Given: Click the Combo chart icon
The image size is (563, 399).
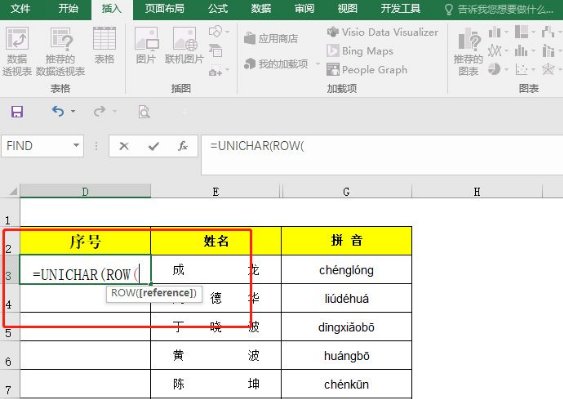Looking at the screenshot, I should click(548, 51).
